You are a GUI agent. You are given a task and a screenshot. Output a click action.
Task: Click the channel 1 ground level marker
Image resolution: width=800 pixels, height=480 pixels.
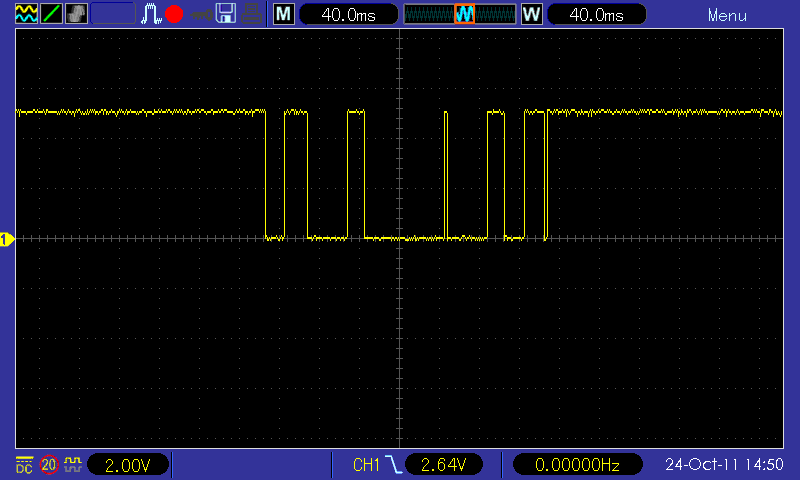pos(7,239)
